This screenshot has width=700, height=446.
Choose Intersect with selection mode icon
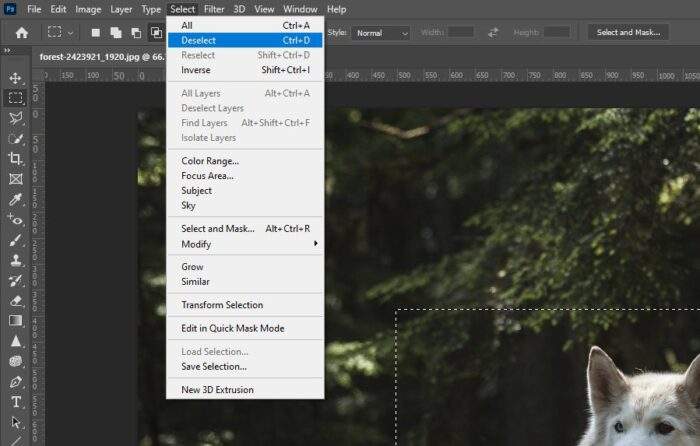(156, 33)
